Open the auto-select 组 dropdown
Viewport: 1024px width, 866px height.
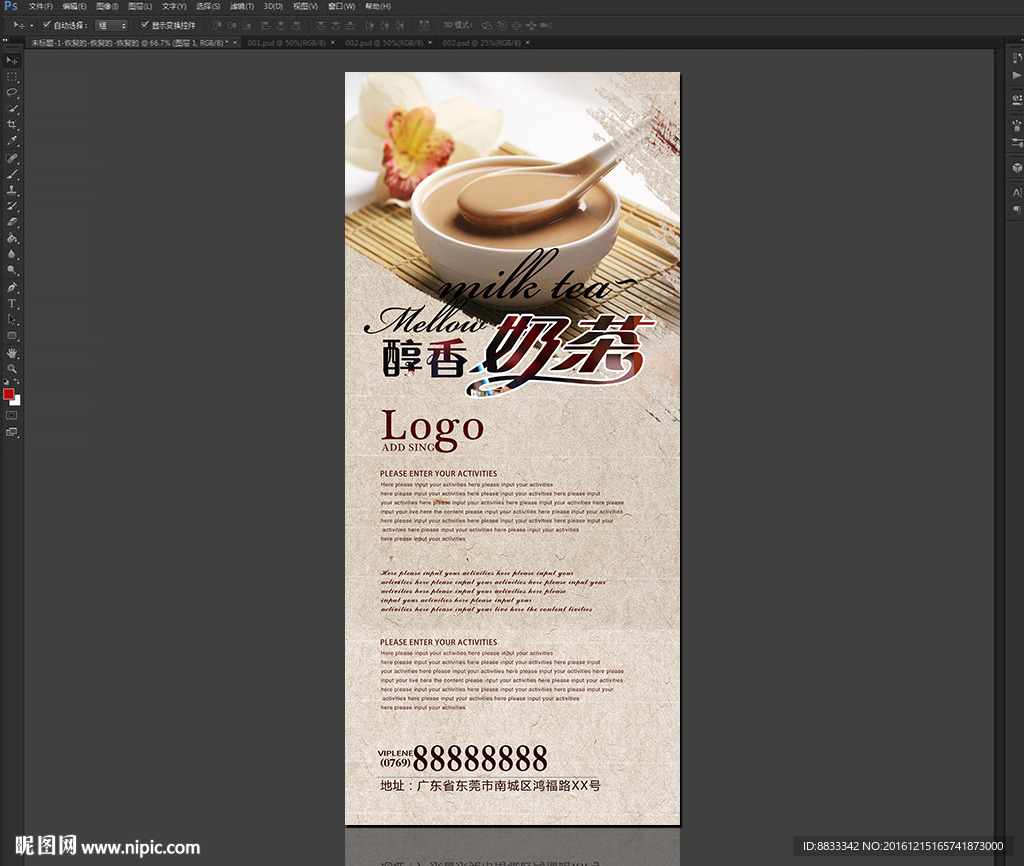coord(111,25)
